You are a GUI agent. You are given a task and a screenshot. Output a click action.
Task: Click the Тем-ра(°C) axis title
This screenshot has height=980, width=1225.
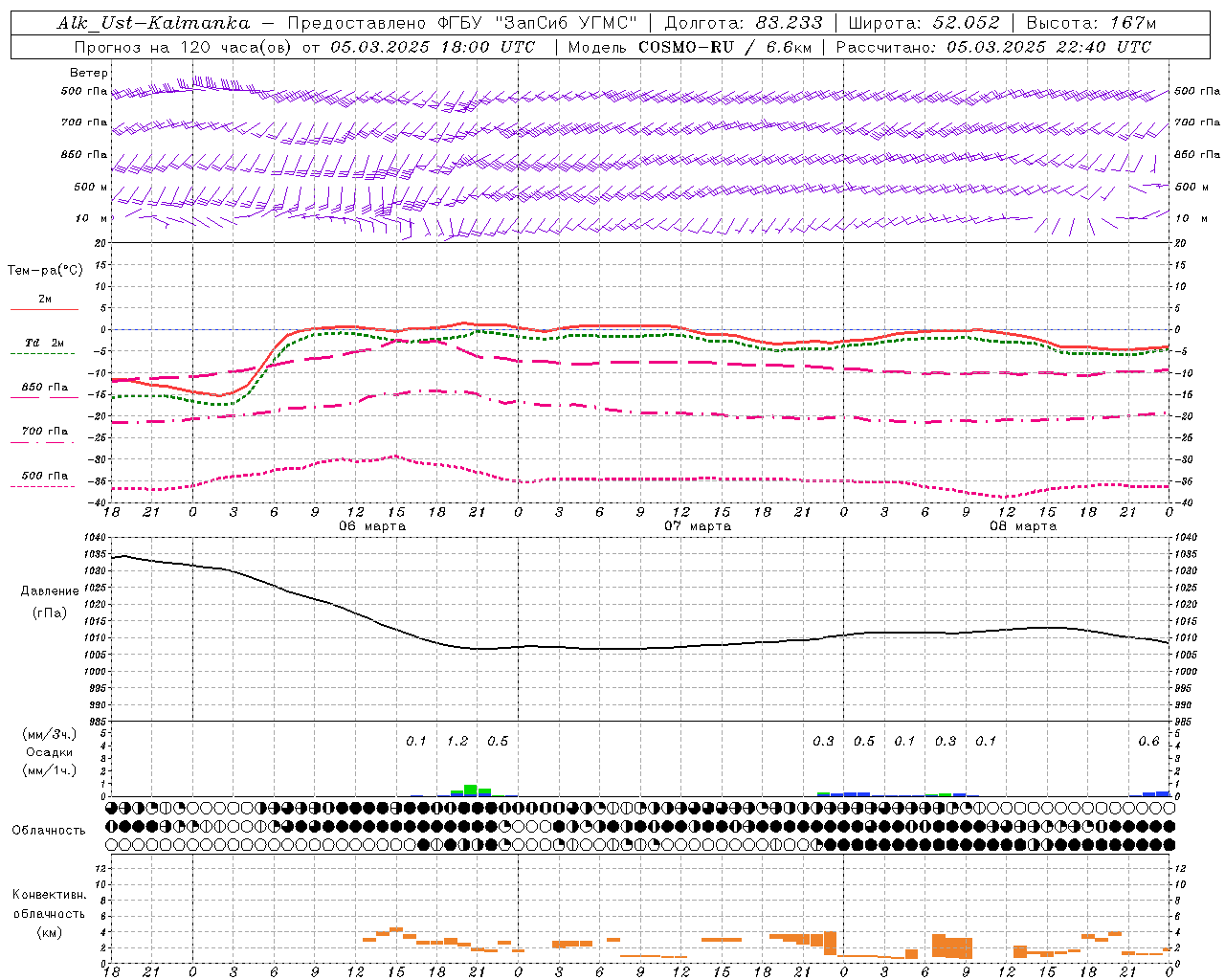tap(45, 270)
